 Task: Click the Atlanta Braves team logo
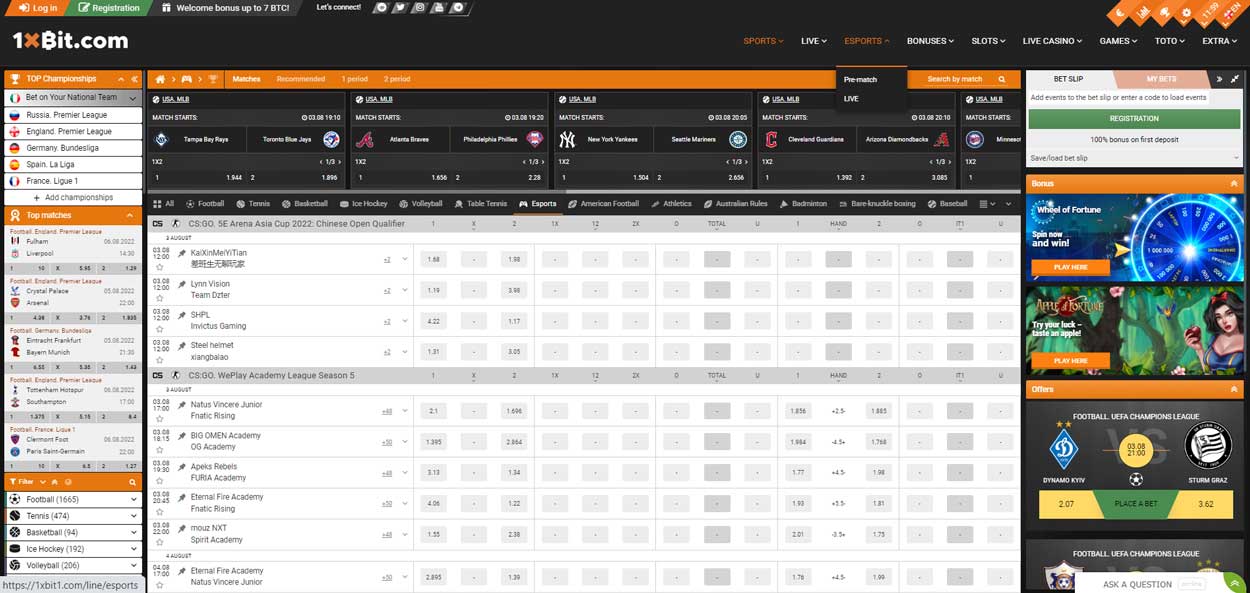pyautogui.click(x=365, y=140)
